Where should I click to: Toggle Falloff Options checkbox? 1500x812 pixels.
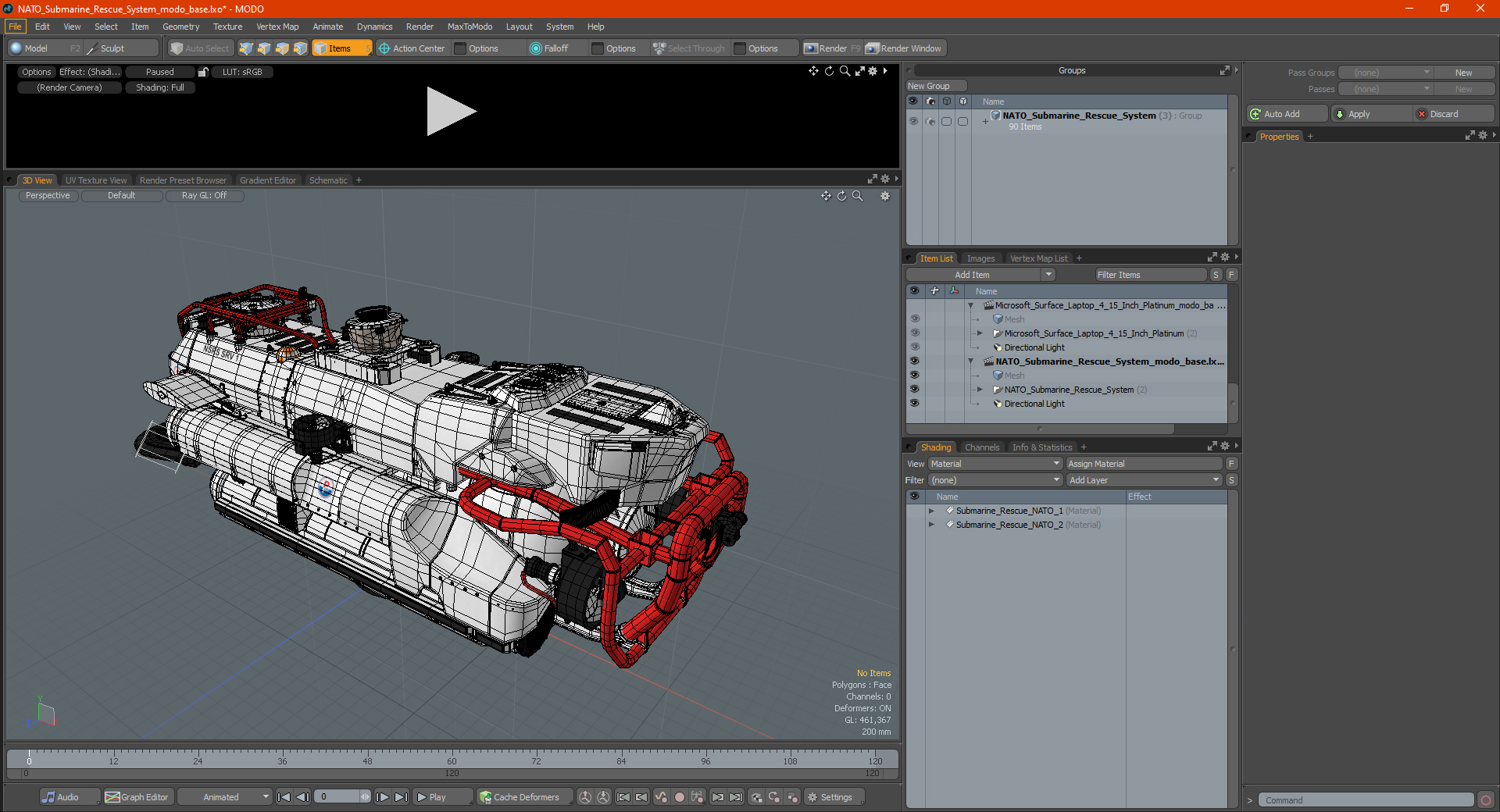pos(598,48)
